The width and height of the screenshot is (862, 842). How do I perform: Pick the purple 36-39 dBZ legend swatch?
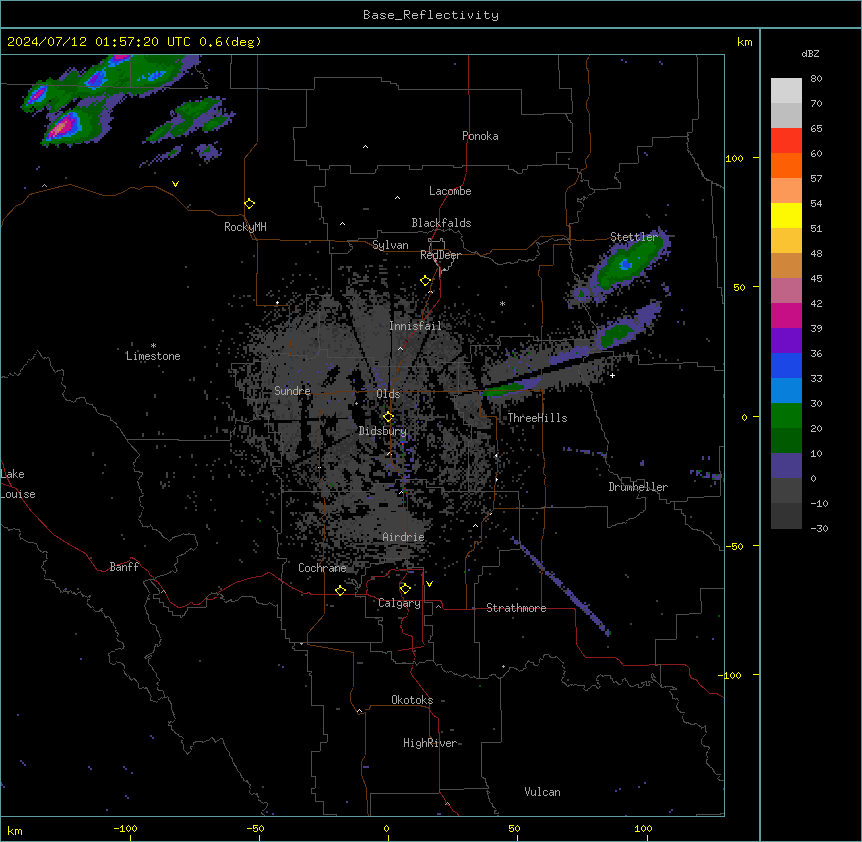786,341
